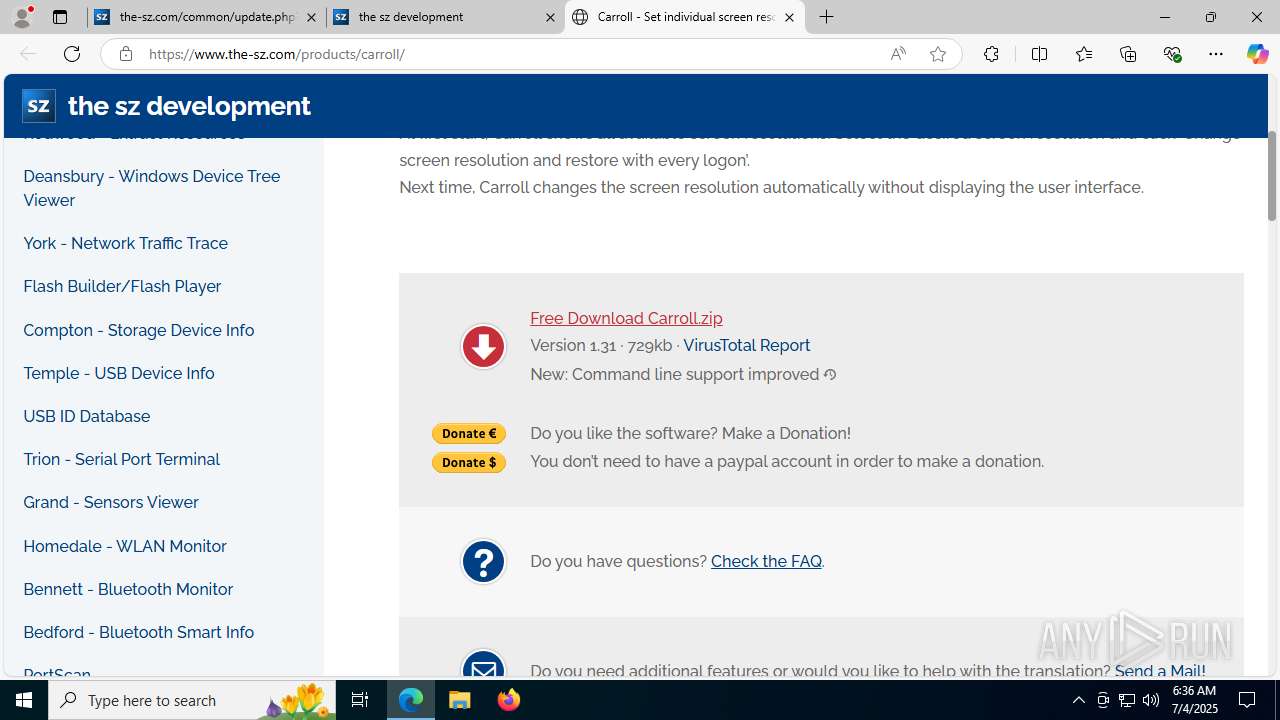This screenshot has width=1280, height=720.
Task: Open Microsoft Edge taskbar icon
Action: (x=411, y=700)
